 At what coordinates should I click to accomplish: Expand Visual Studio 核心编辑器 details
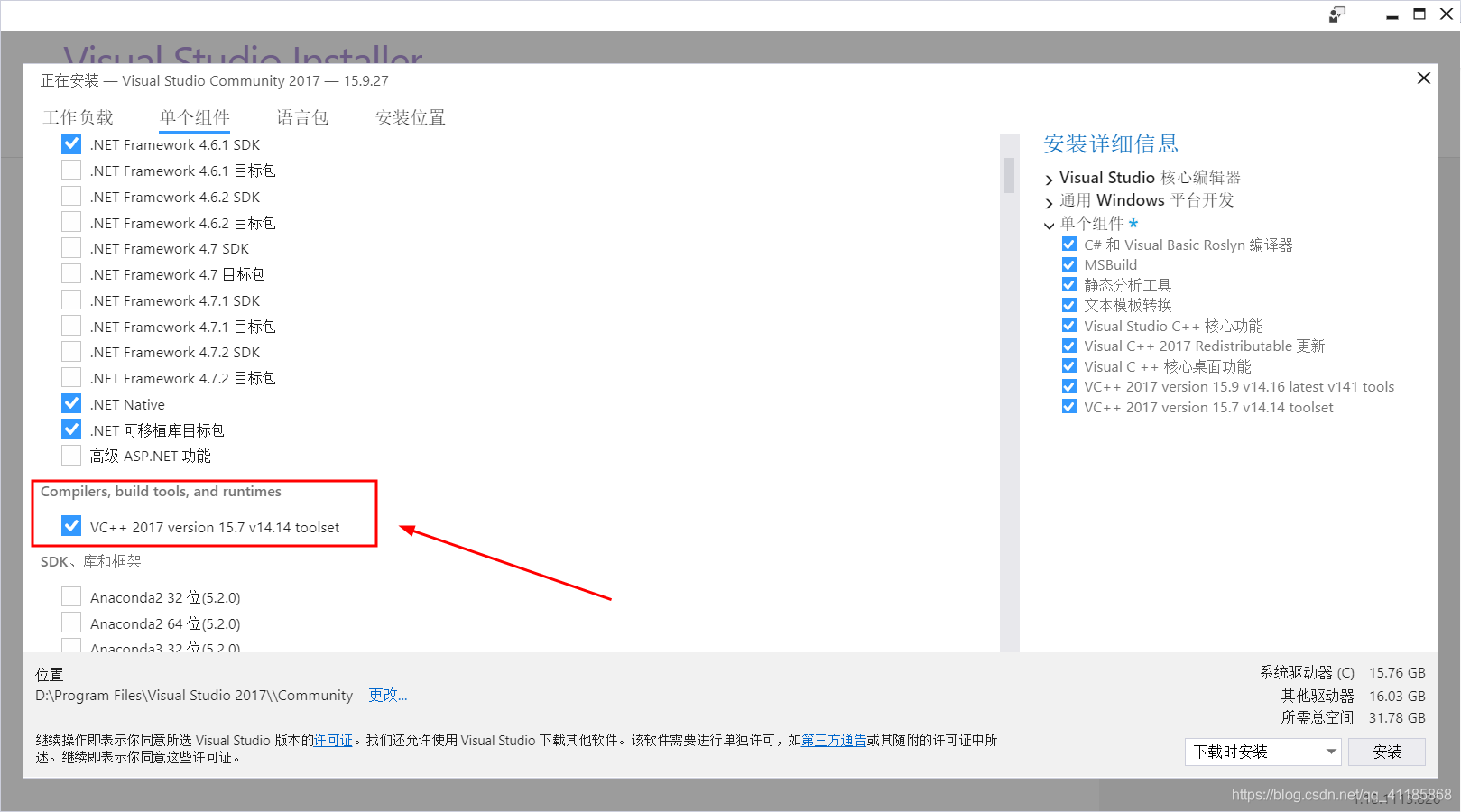pos(1049,179)
